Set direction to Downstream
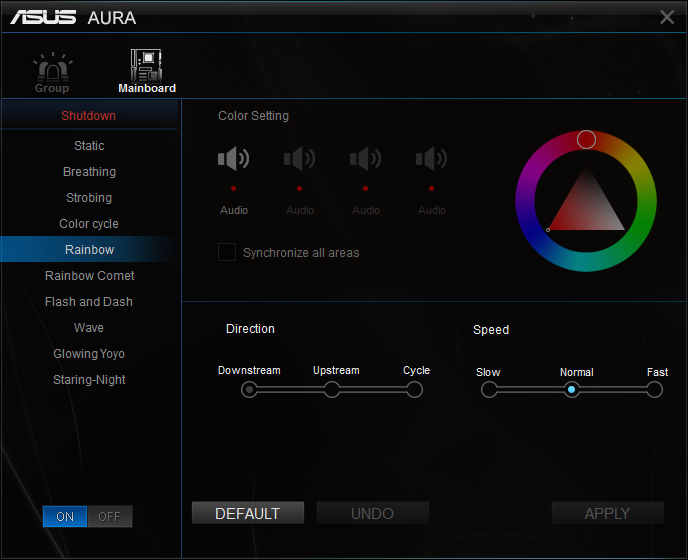Screen dimensions: 688x560 click(x=249, y=390)
